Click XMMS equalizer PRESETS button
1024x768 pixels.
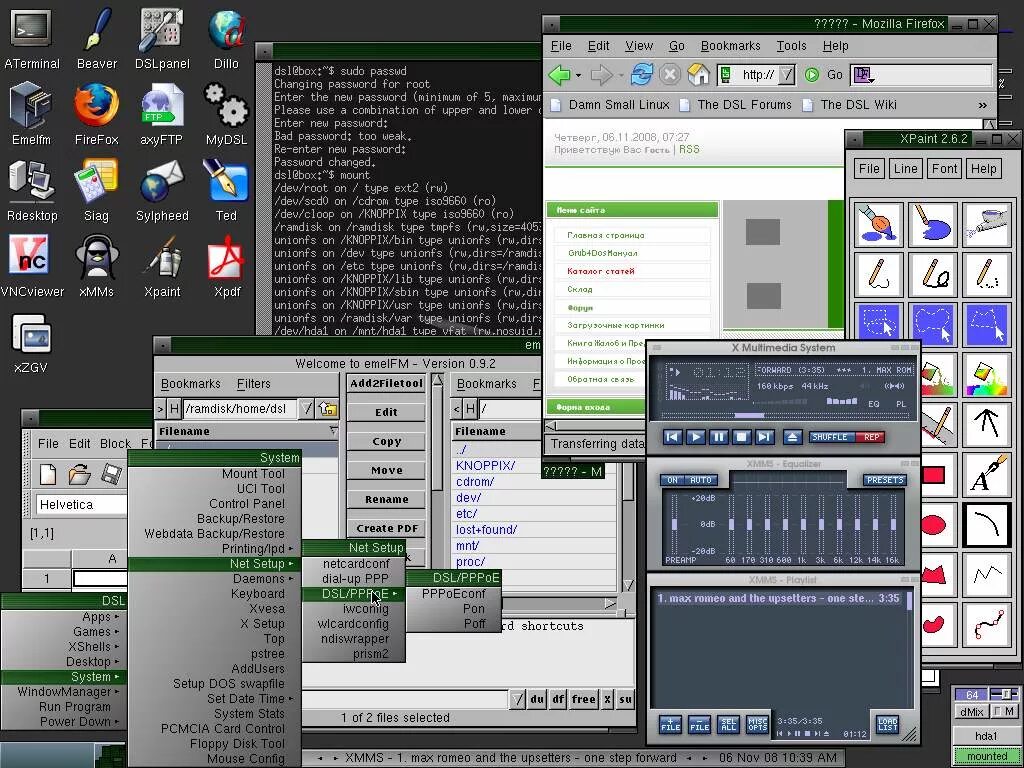(x=885, y=480)
